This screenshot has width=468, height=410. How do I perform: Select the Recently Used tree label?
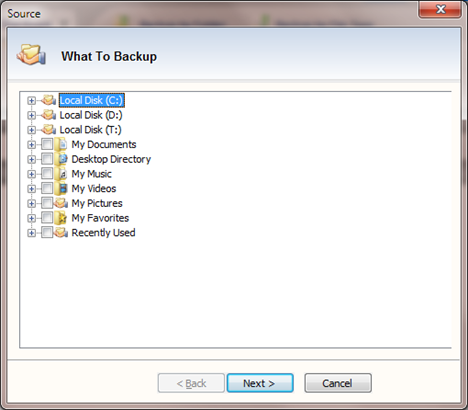(103, 232)
